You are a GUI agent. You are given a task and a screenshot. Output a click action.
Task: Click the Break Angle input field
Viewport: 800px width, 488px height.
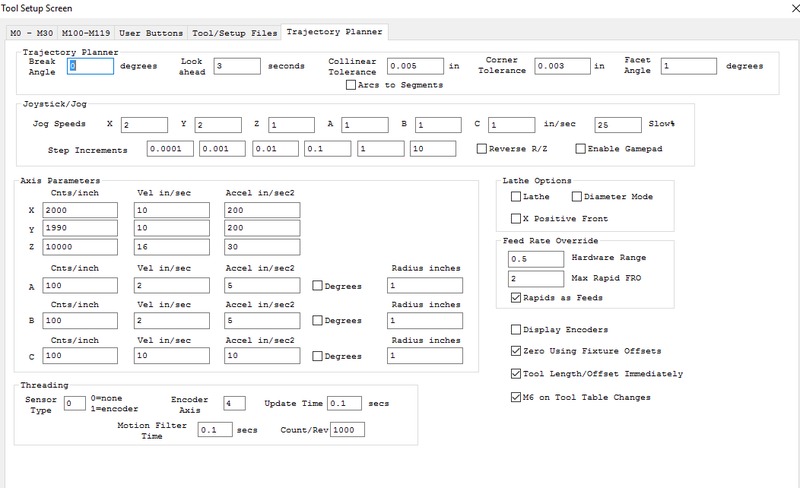[x=90, y=66]
